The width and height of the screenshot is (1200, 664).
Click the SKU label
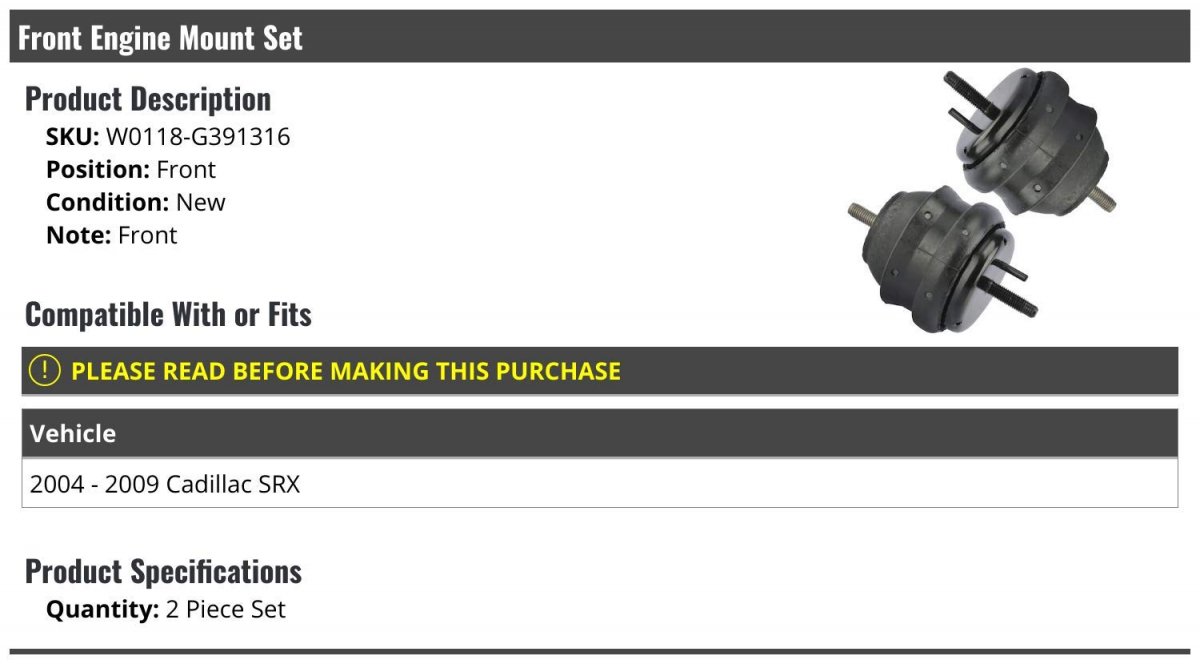point(73,137)
